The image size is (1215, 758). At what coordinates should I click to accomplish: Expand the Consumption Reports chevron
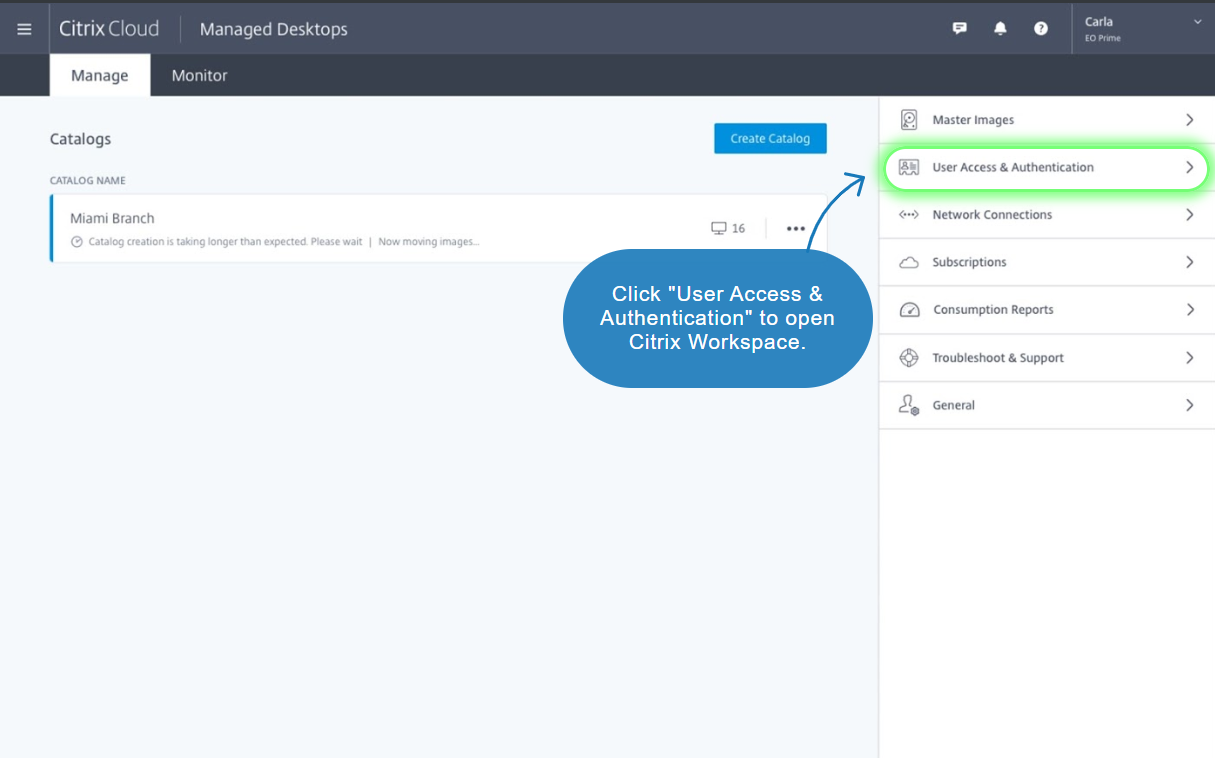coord(1190,310)
